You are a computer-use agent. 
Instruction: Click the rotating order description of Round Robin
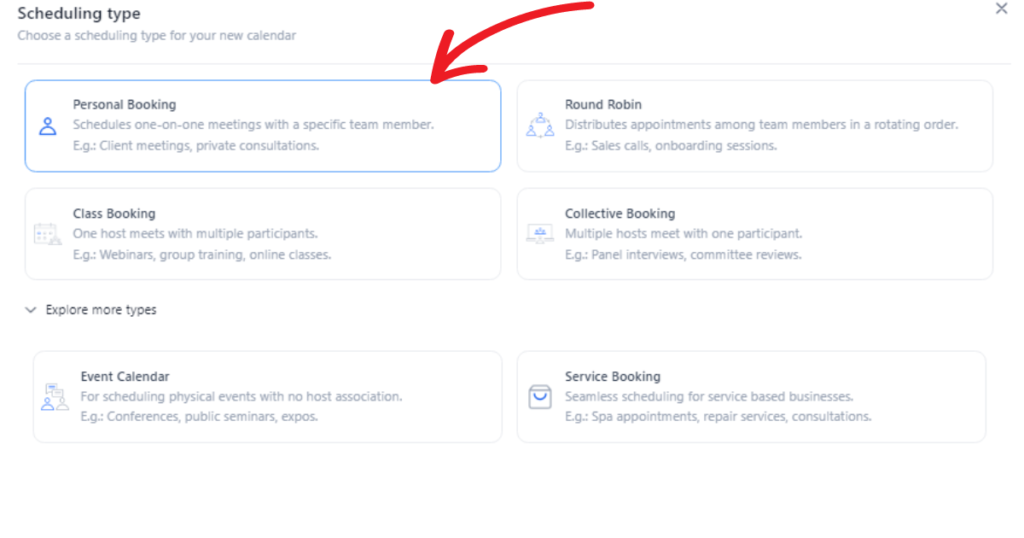click(761, 125)
